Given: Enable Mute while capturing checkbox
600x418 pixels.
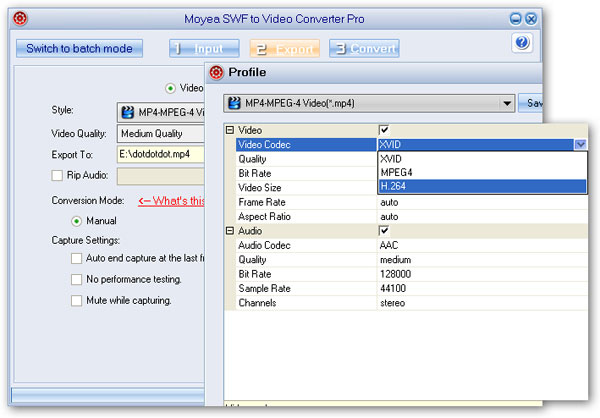Looking at the screenshot, I should [x=77, y=300].
